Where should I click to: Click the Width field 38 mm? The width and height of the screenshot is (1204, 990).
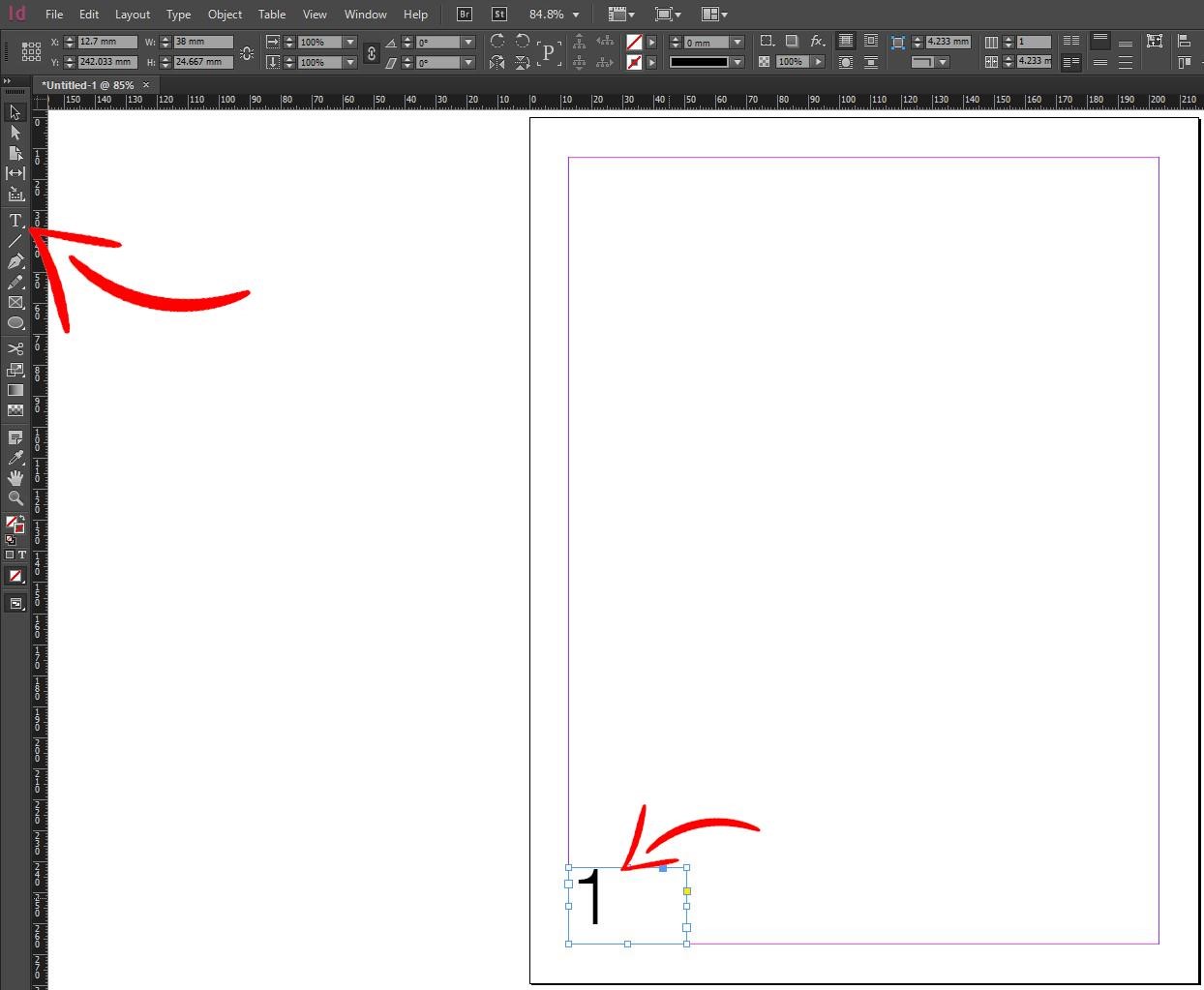[203, 43]
